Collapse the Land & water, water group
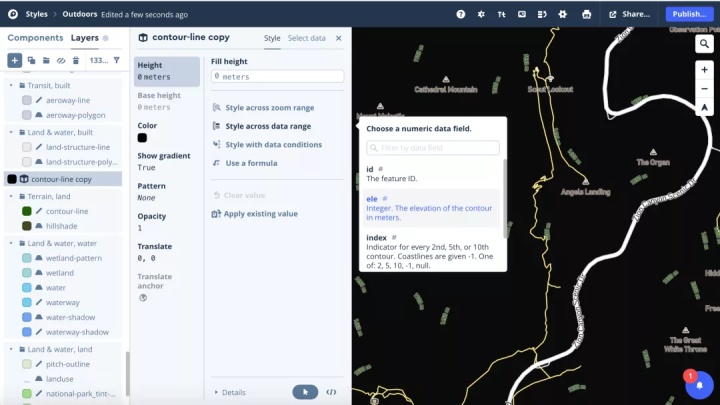720x405 pixels. [x=11, y=243]
